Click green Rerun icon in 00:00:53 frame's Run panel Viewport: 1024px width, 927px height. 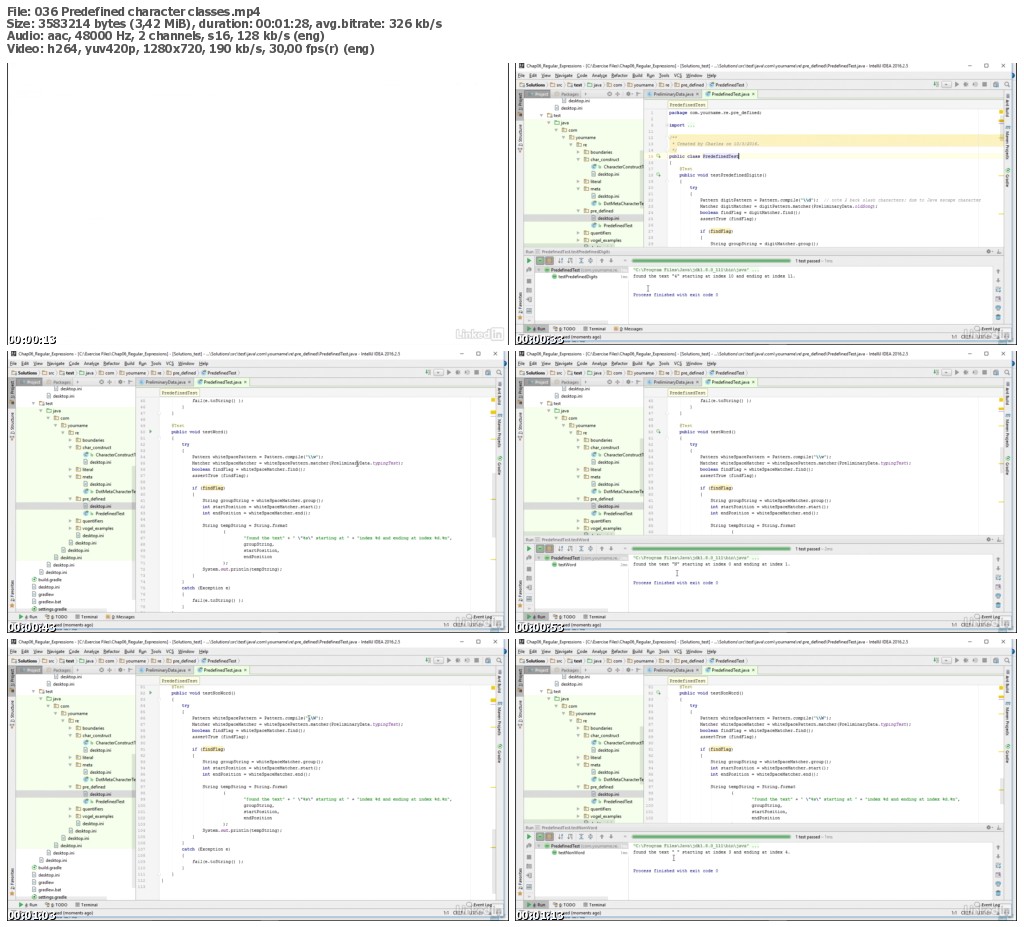pos(529,549)
